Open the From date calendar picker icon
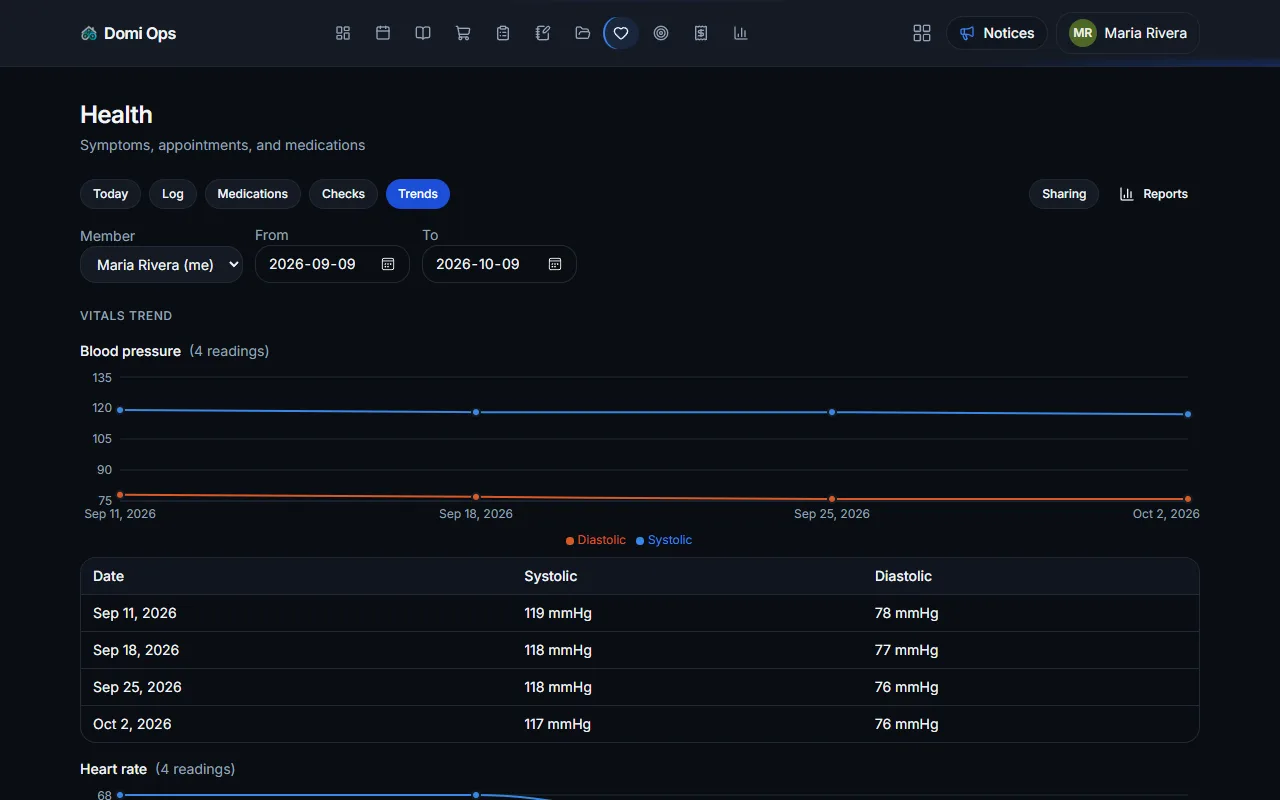 point(388,264)
